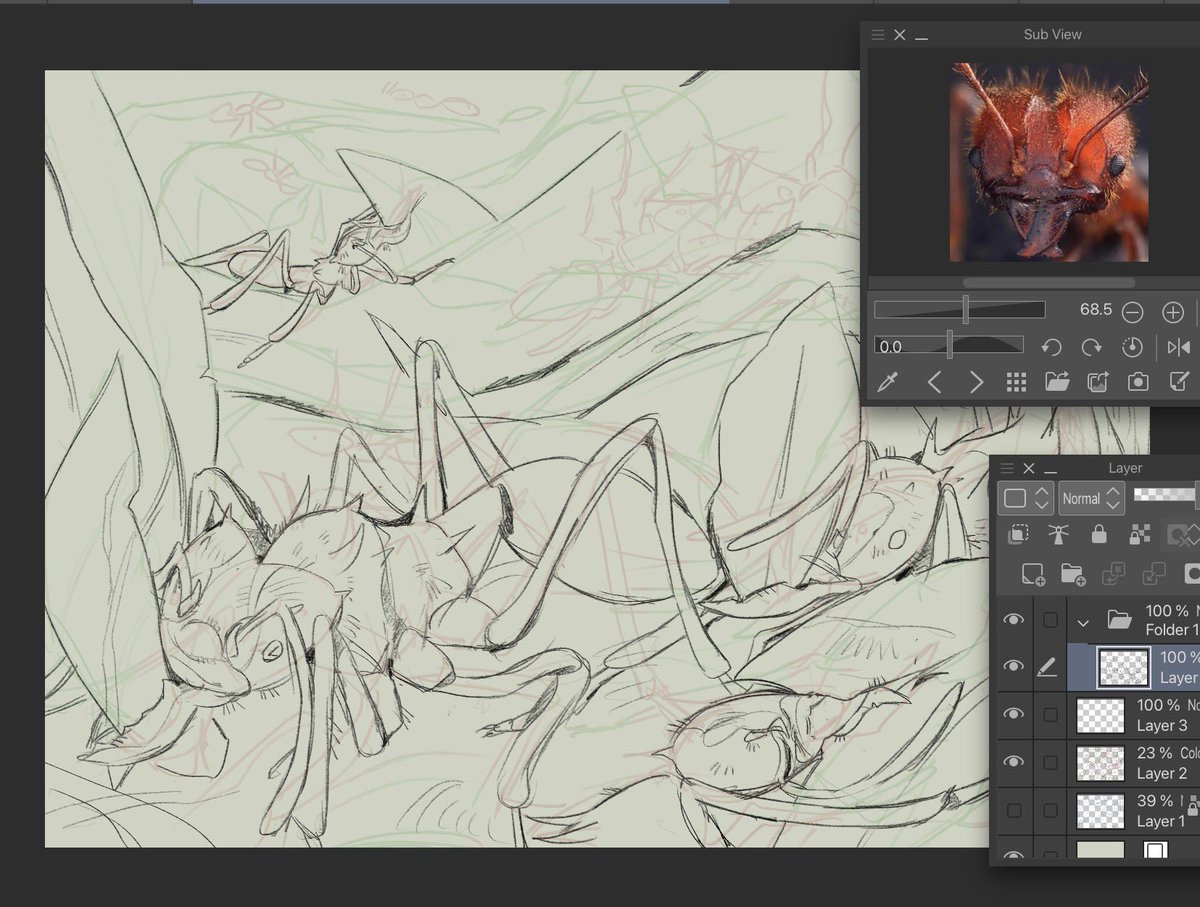Screen dimensions: 1200x907
Task: Click the merge with lower layer icon
Action: tap(1154, 573)
